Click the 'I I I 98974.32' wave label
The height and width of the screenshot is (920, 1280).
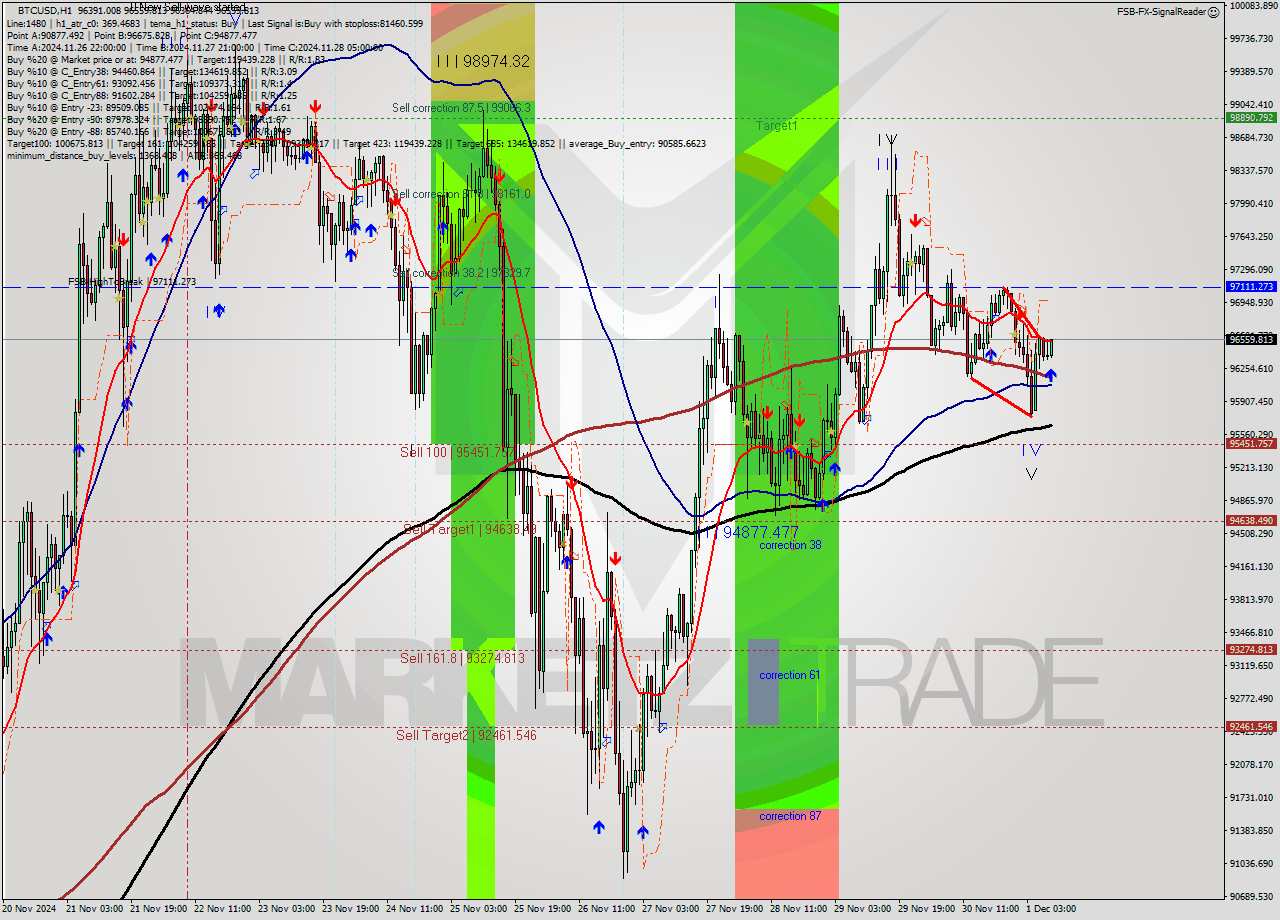(x=482, y=61)
